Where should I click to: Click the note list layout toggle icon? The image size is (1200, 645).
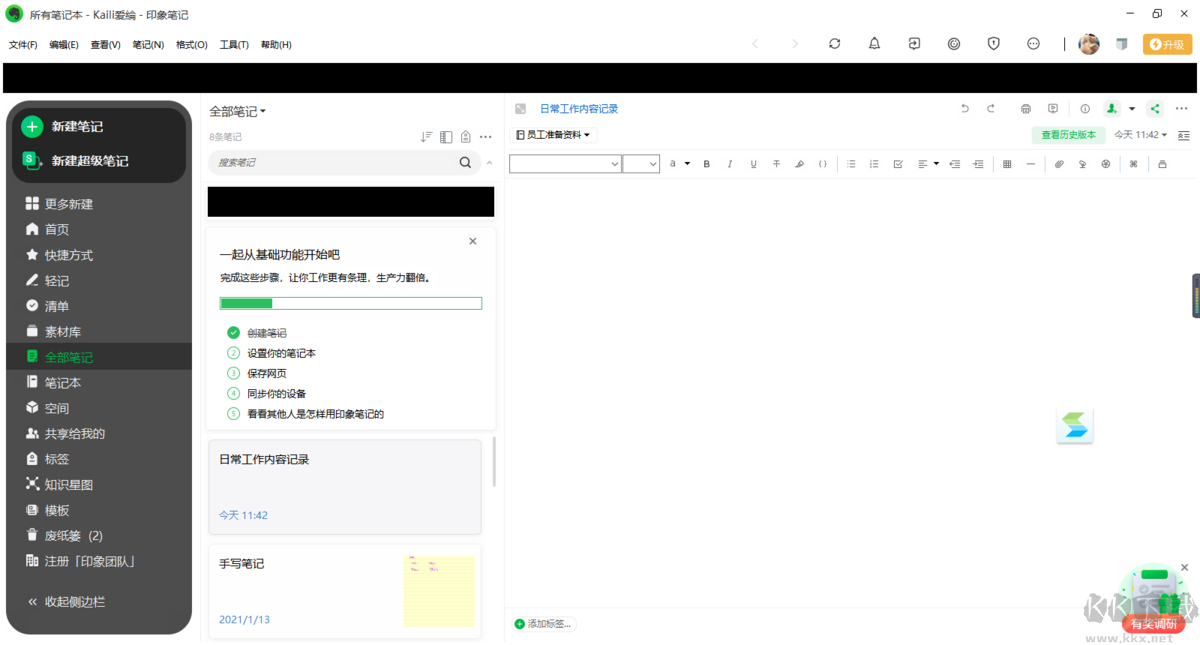click(445, 136)
